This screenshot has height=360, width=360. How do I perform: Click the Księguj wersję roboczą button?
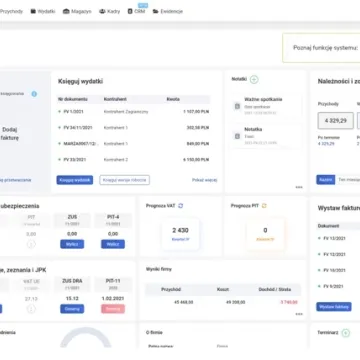(x=125, y=180)
